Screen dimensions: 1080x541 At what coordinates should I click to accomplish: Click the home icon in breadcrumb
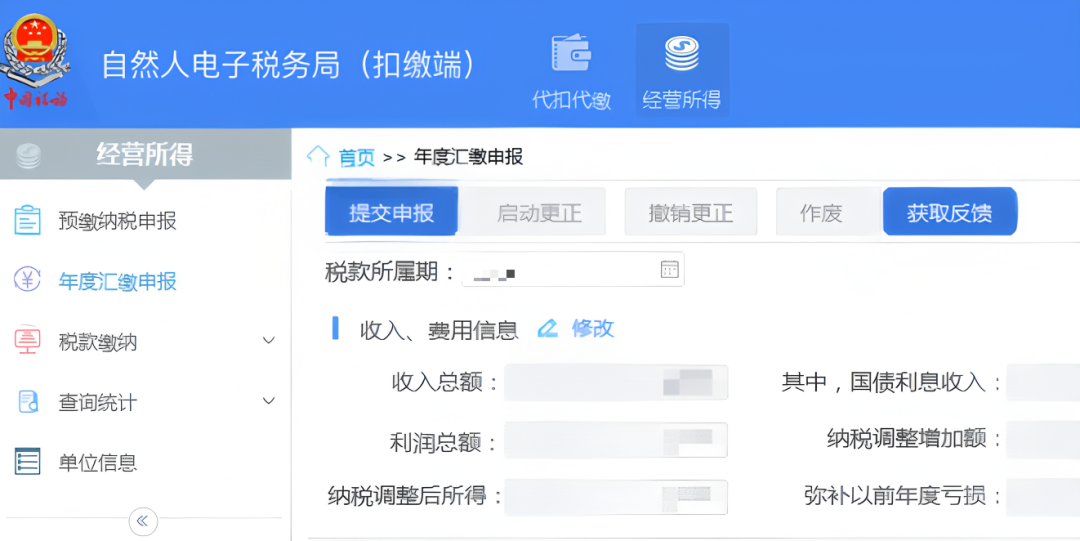click(318, 156)
